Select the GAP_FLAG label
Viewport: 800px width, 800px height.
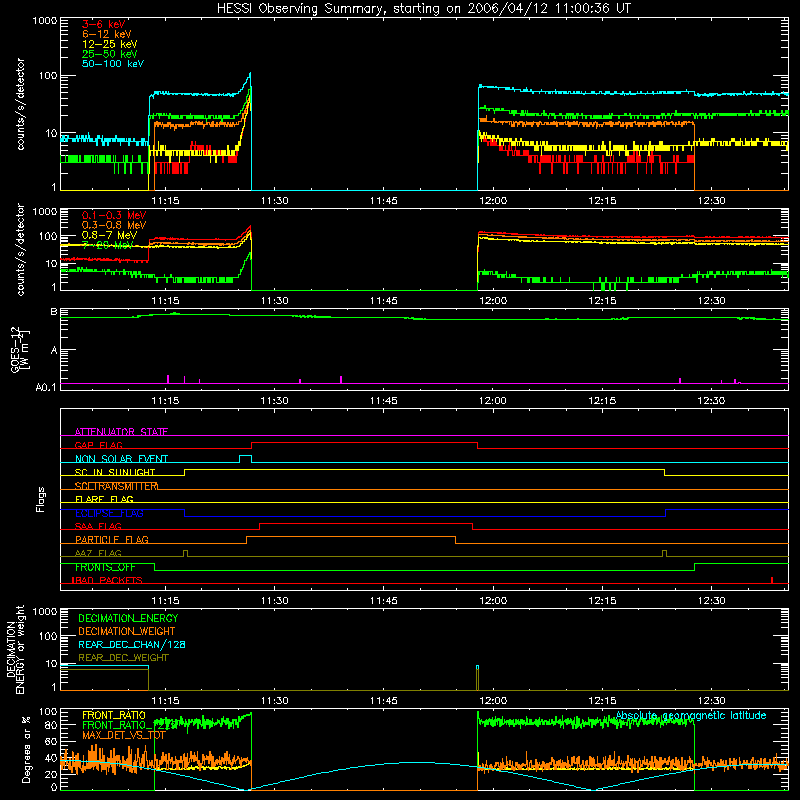pyautogui.click(x=98, y=445)
